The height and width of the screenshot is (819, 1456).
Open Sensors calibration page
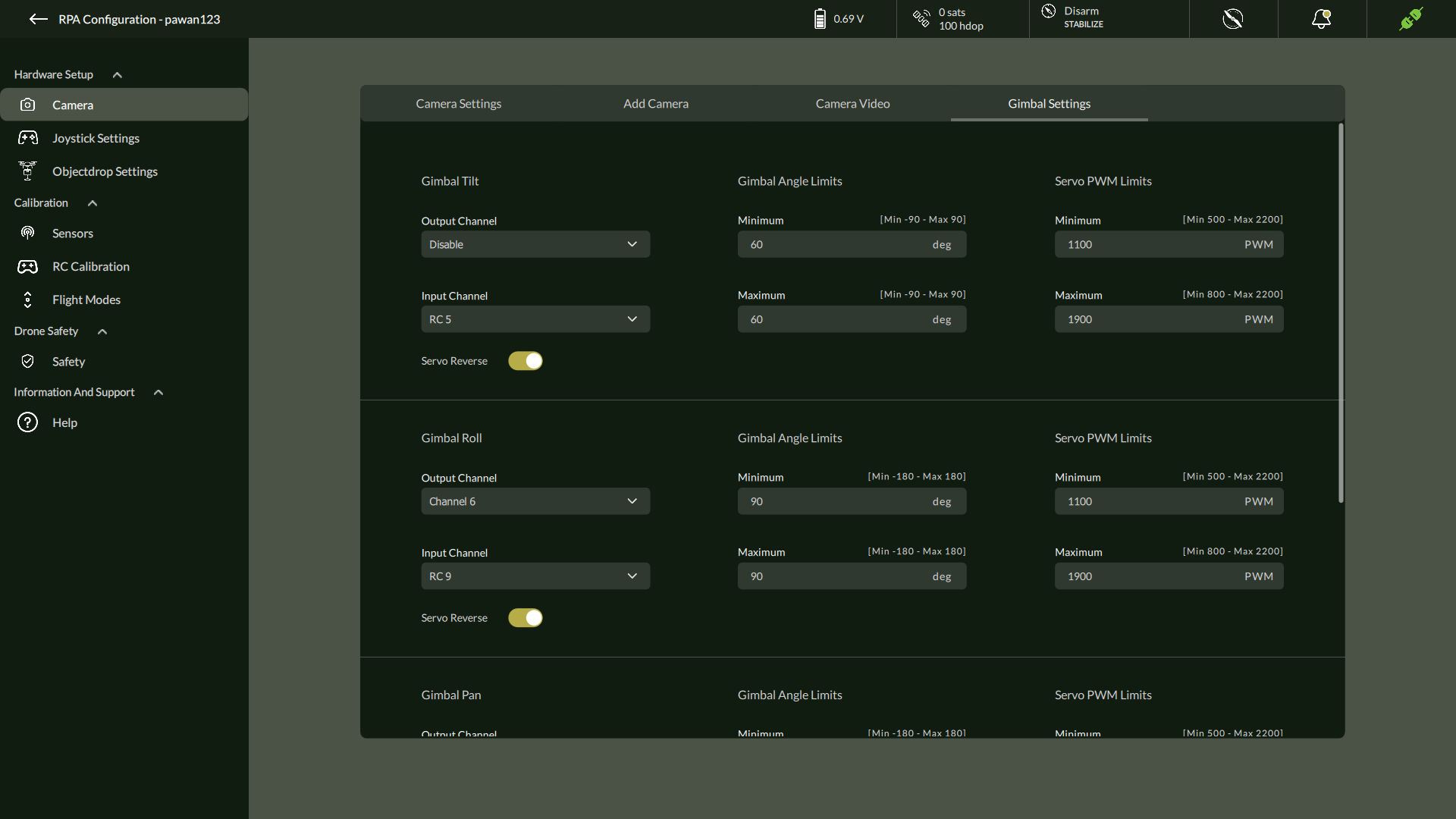(x=124, y=234)
